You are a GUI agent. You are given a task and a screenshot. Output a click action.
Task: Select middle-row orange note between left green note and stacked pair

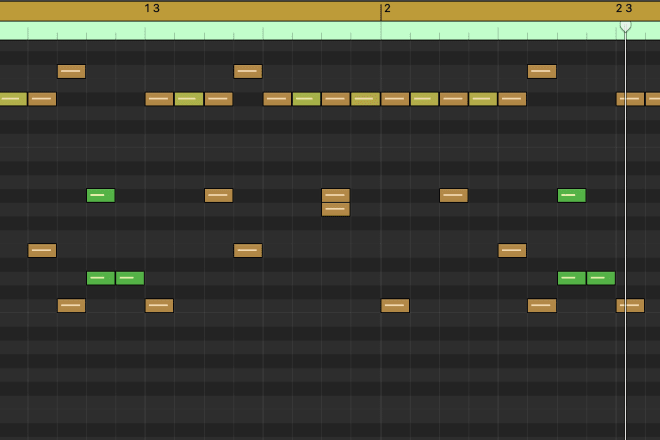pyautogui.click(x=218, y=195)
